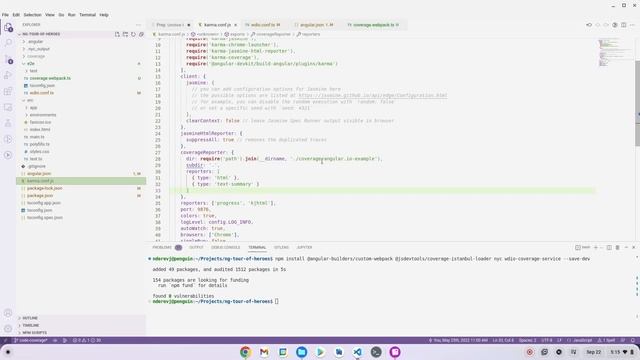640x360 pixels.
Task: Click the coverageReporter breadcrumb segment
Action: (x=271, y=34)
